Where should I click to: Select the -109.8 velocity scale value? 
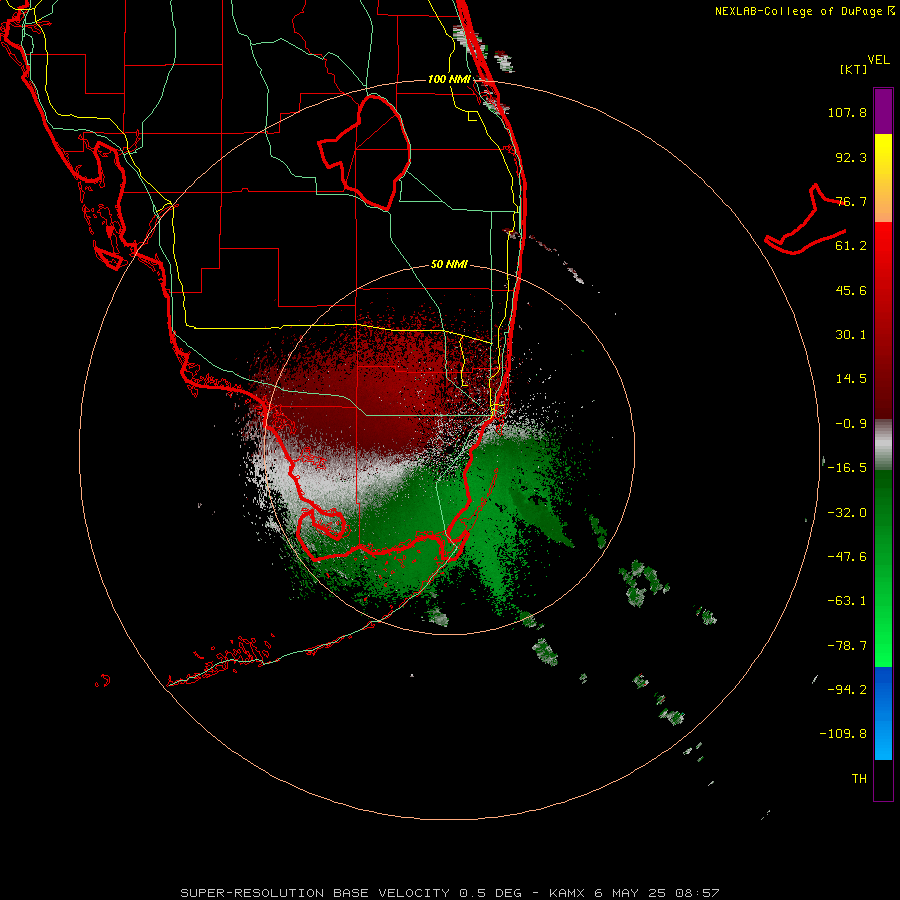click(843, 734)
